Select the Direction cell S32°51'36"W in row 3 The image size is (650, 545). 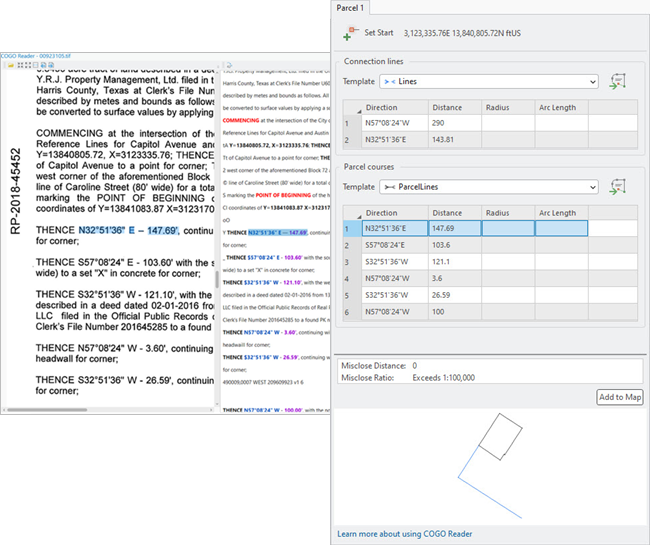[x=395, y=262]
